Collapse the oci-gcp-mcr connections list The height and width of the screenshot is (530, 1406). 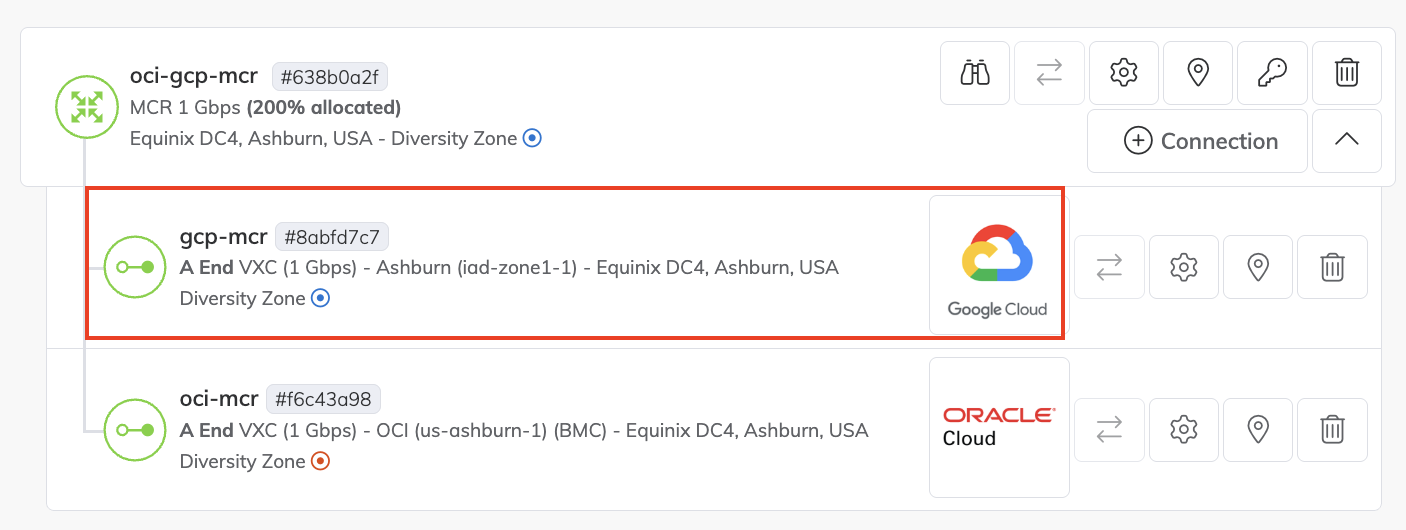click(1347, 141)
